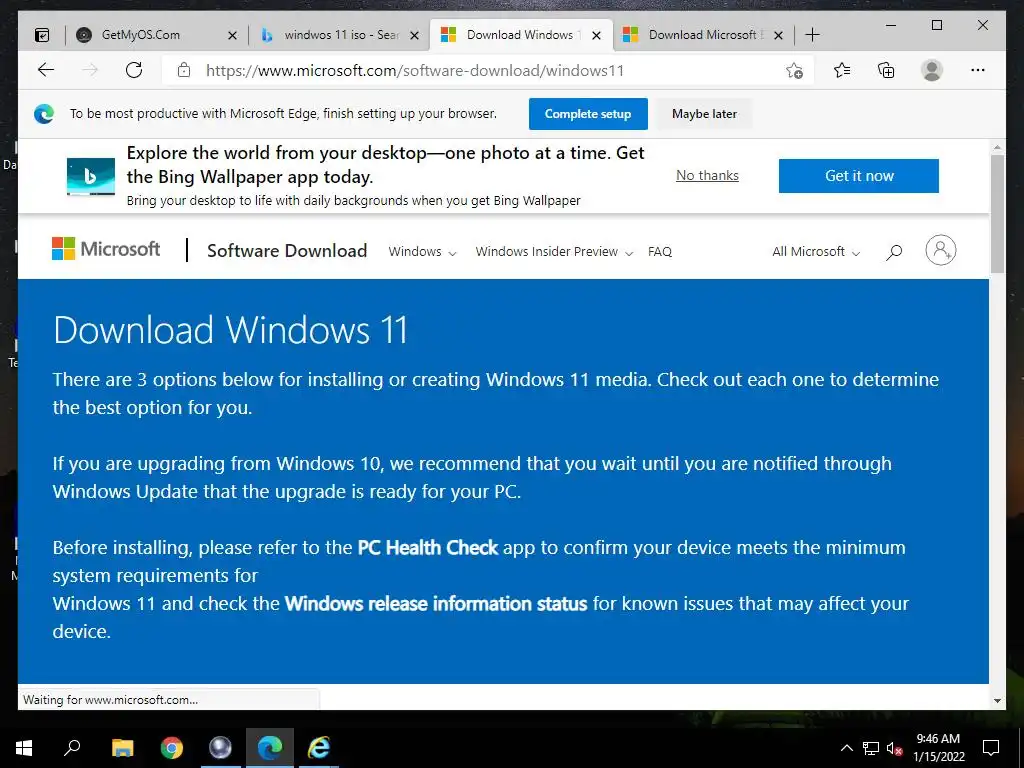The image size is (1024, 768).
Task: Add this page to favorites
Action: coord(794,70)
